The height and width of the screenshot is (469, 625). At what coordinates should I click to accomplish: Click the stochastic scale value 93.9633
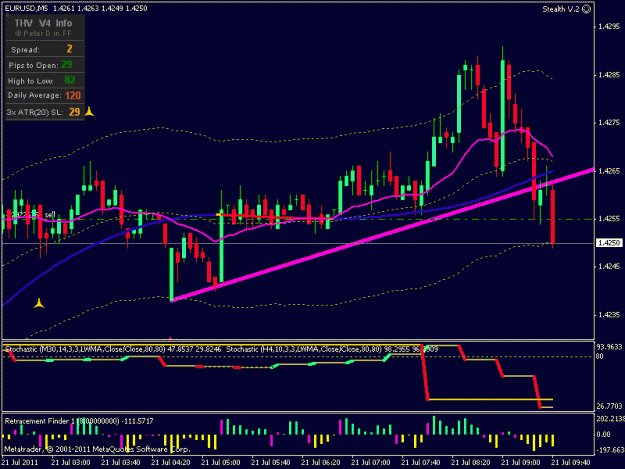click(609, 347)
